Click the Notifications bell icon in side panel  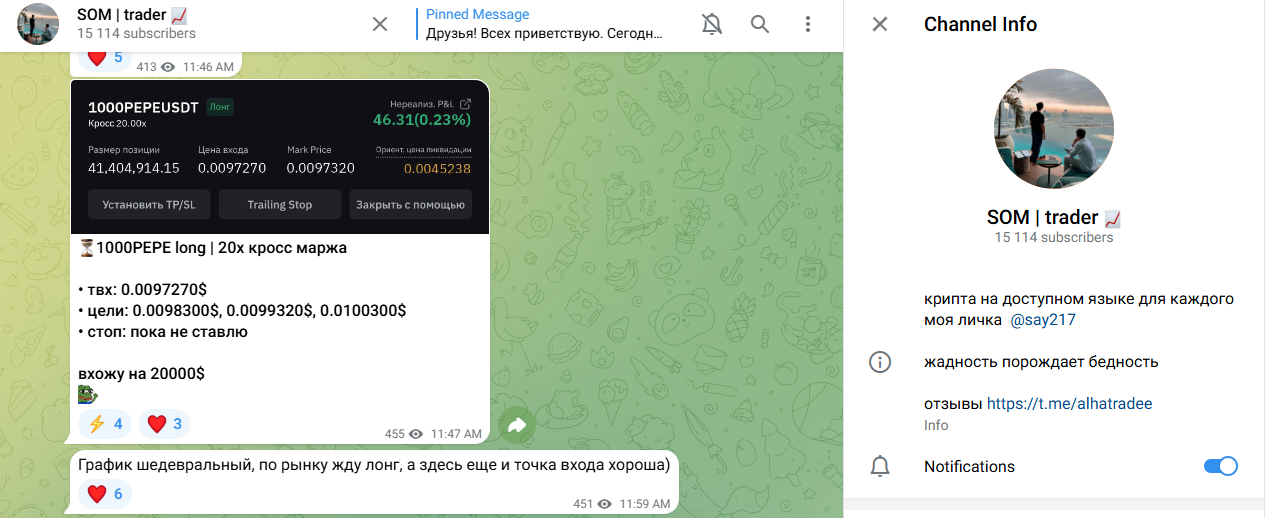click(x=880, y=466)
